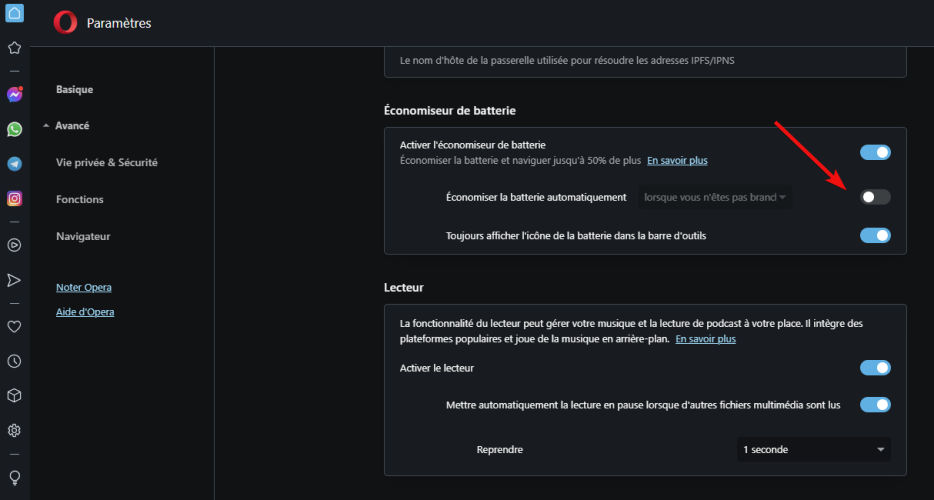Click En savoir plus under battery saver

(x=677, y=160)
